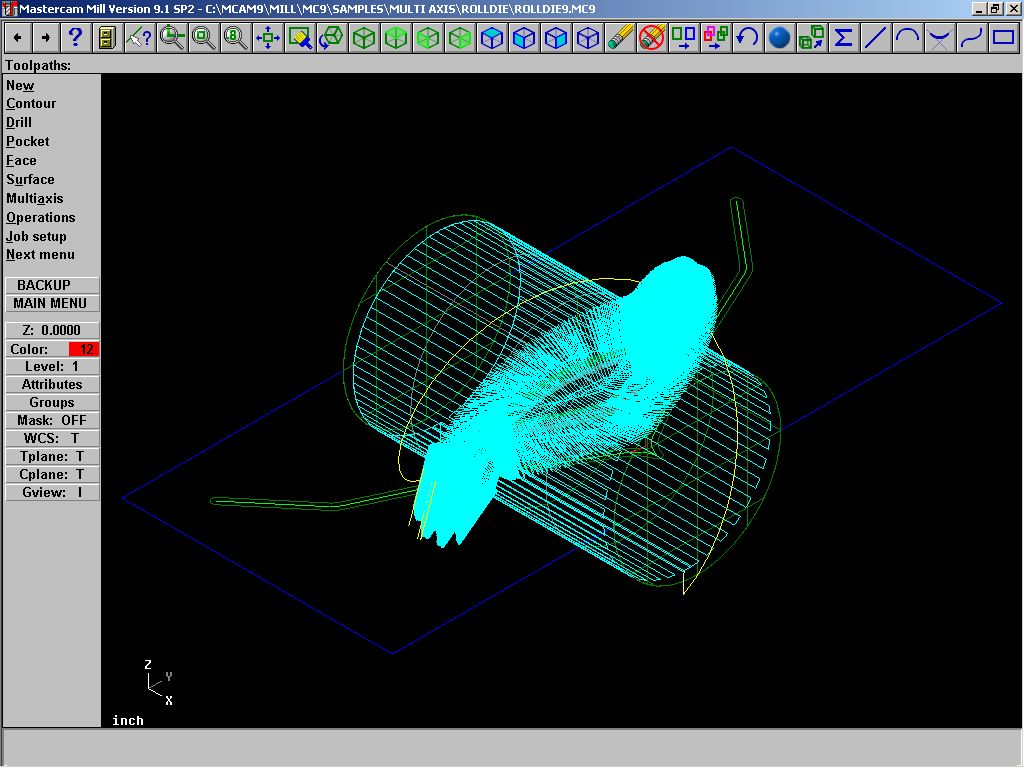Activate dynamic rotate view cube icon
This screenshot has width=1024, height=768.
(x=332, y=38)
